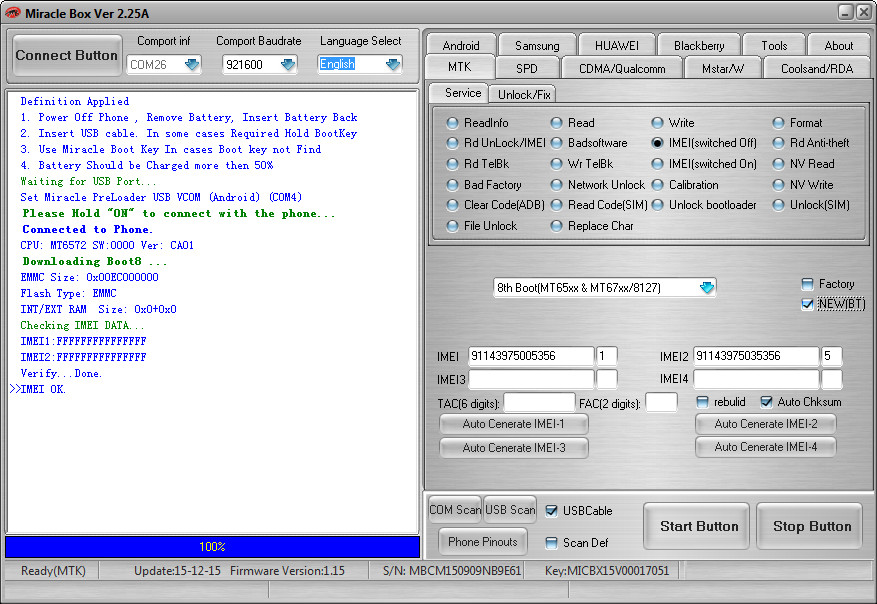Select the Unlock(SIM) radio option
Image resolution: width=877 pixels, height=604 pixels.
point(812,205)
